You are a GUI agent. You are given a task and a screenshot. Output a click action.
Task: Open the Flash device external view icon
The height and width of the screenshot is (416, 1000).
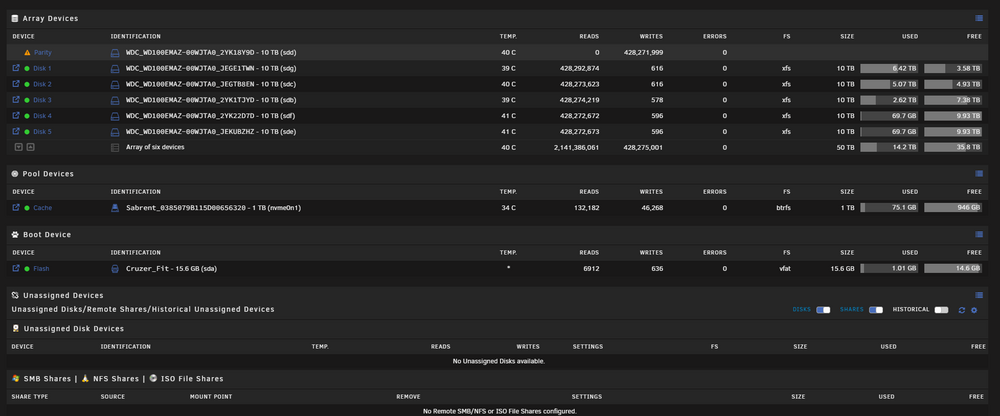point(16,269)
